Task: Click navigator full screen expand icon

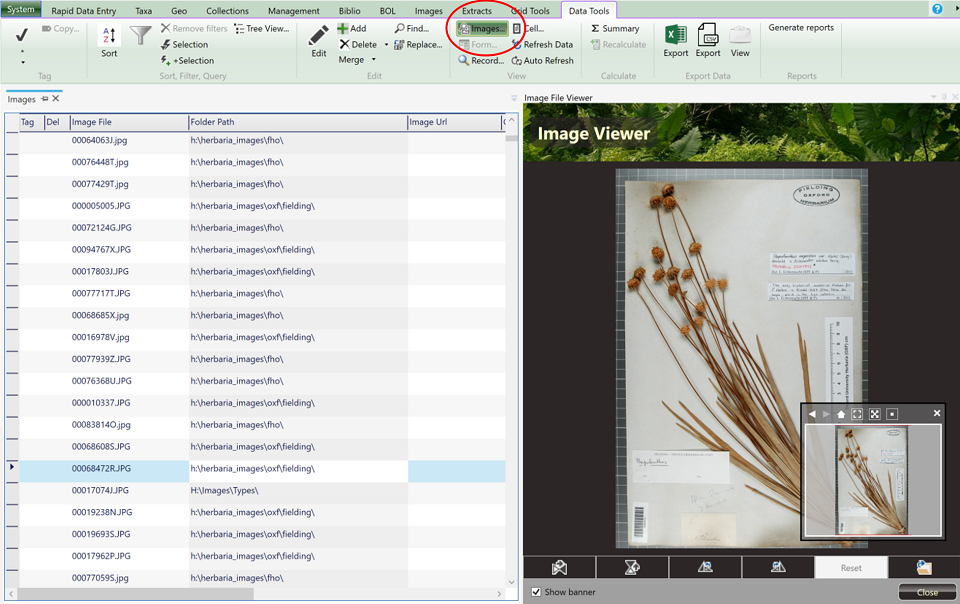Action: tap(874, 414)
